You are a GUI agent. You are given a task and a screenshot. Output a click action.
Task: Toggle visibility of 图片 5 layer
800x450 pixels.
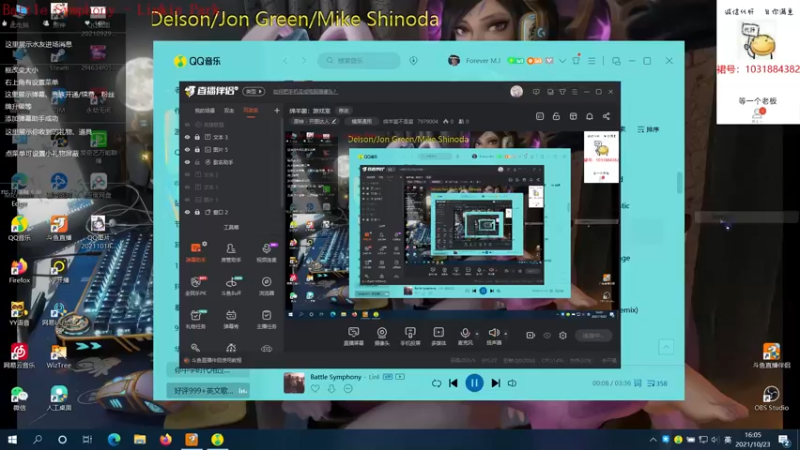point(187,149)
